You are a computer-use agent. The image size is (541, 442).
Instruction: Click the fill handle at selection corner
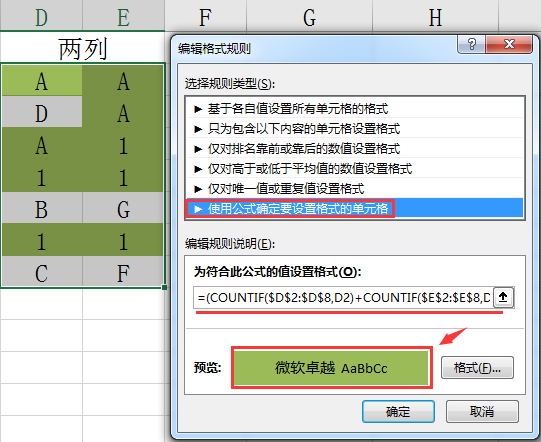(165, 287)
